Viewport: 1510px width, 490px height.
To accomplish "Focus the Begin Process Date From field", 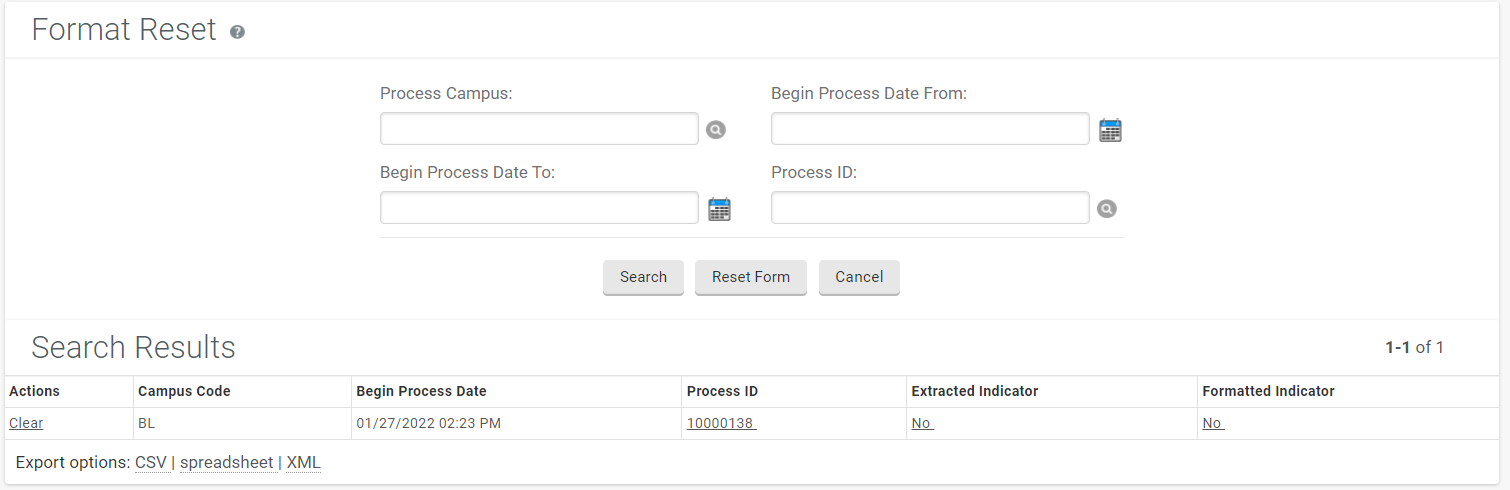I will click(930, 129).
